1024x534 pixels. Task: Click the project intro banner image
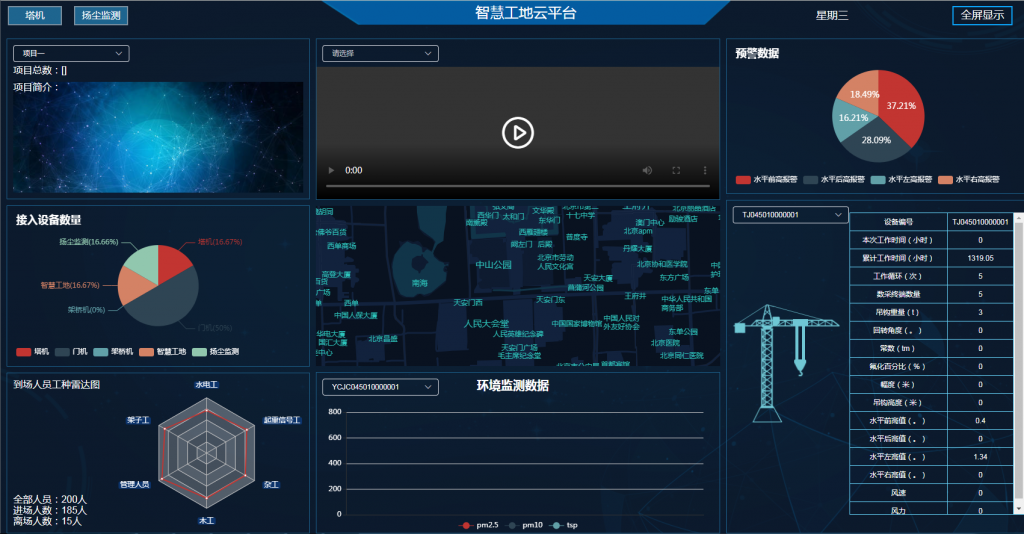click(x=159, y=137)
